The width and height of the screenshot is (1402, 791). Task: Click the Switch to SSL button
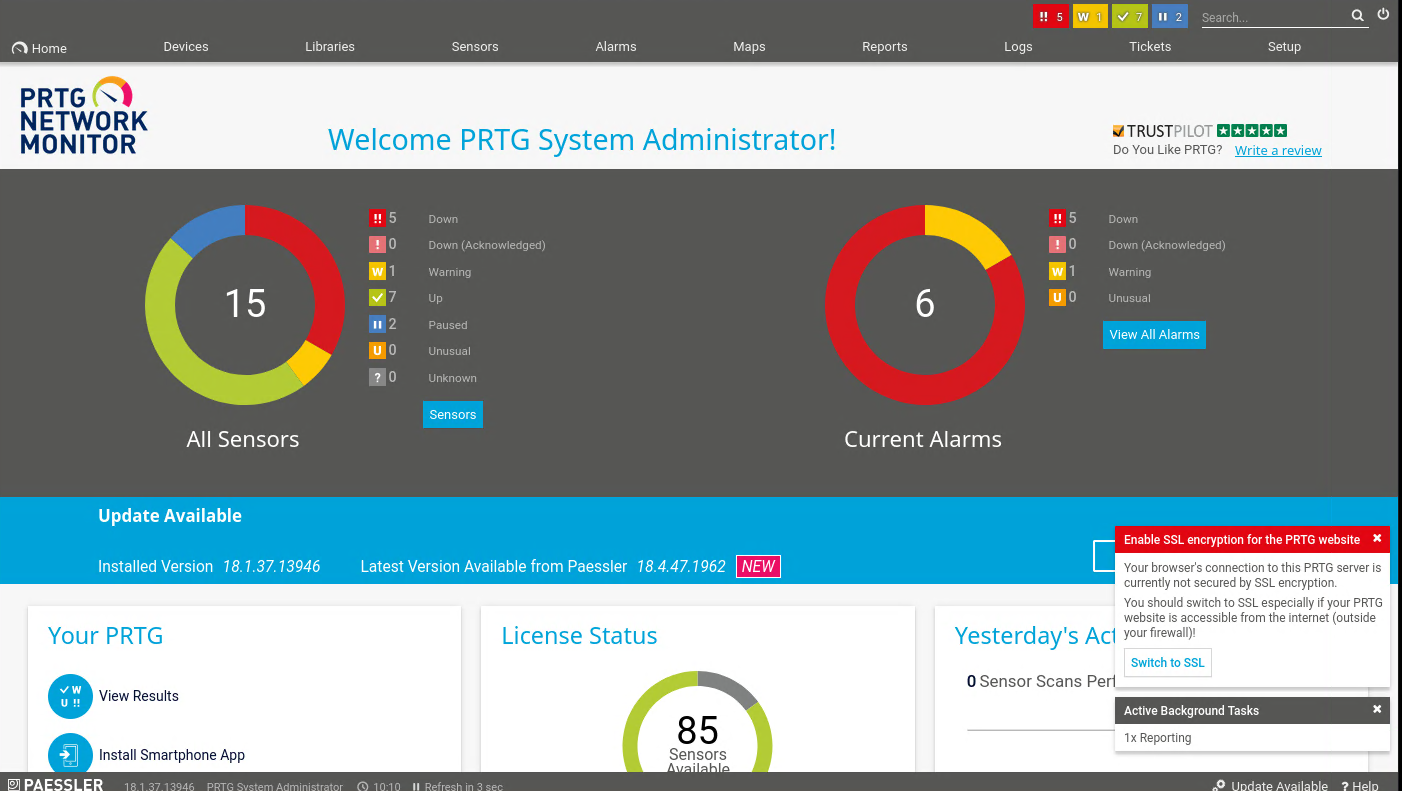(1168, 662)
